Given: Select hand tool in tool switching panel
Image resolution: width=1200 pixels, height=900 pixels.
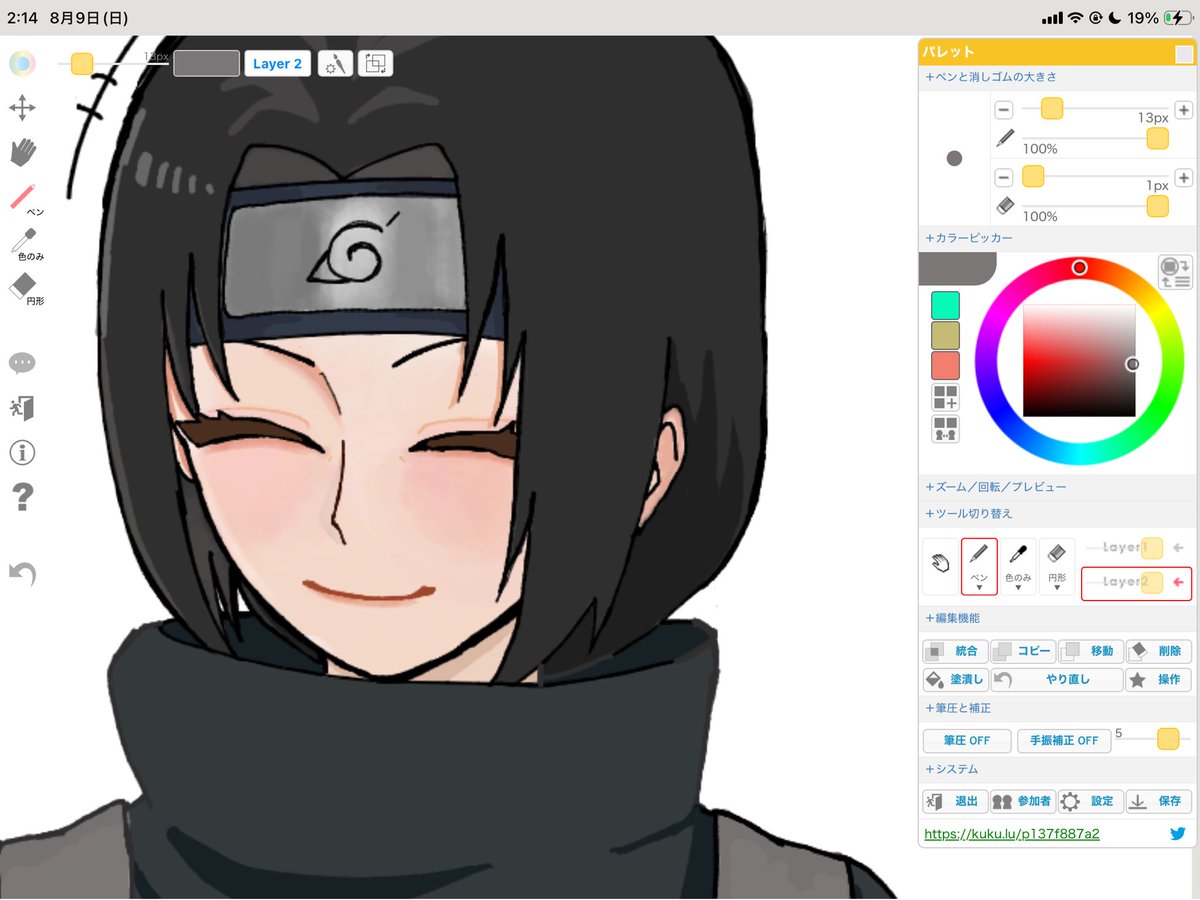Looking at the screenshot, I should pos(940,565).
